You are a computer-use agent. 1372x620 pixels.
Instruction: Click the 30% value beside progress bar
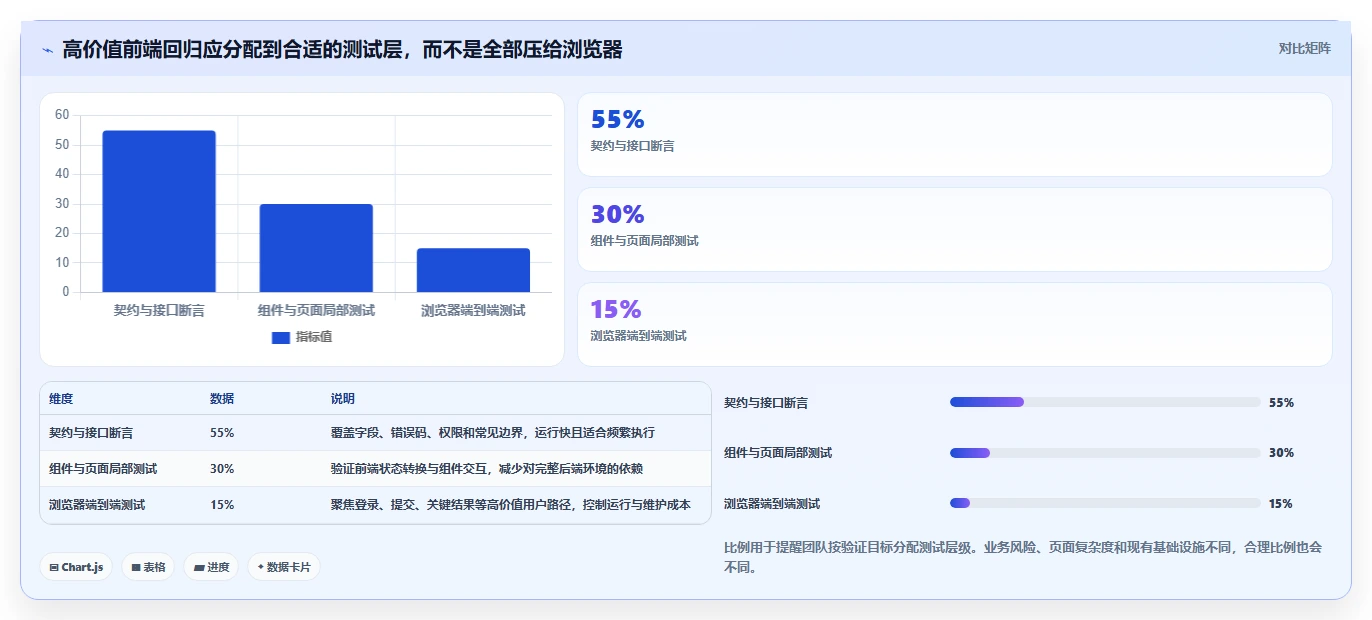click(x=1281, y=453)
